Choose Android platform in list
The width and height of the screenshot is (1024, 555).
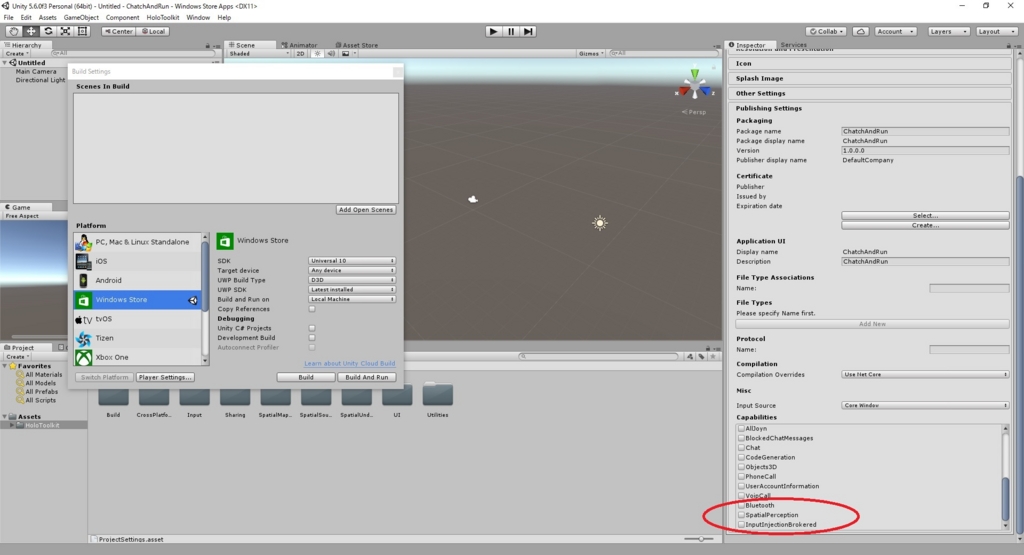pos(137,281)
